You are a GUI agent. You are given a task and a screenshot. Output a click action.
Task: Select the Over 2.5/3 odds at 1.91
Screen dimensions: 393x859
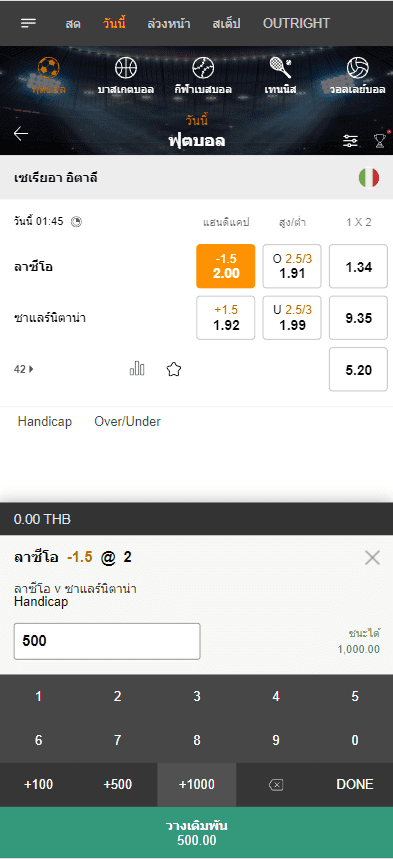click(x=292, y=266)
